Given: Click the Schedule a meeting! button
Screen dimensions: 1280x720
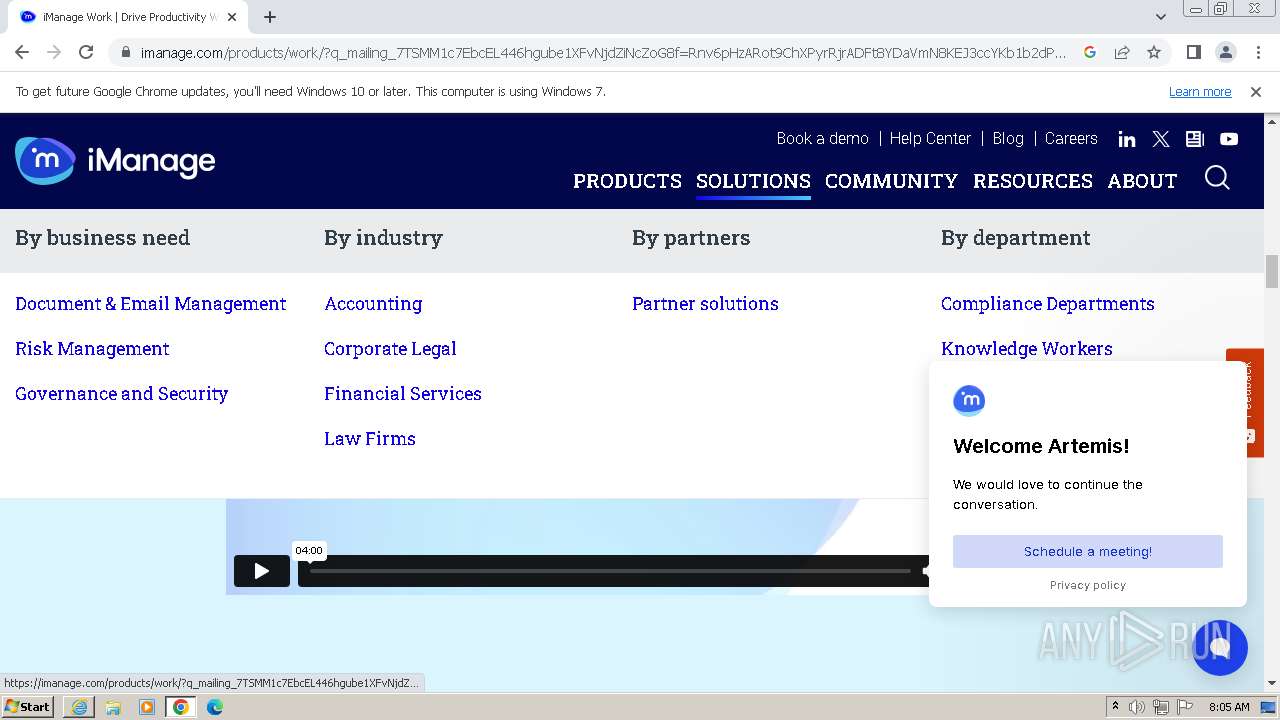Looking at the screenshot, I should pyautogui.click(x=1088, y=552).
